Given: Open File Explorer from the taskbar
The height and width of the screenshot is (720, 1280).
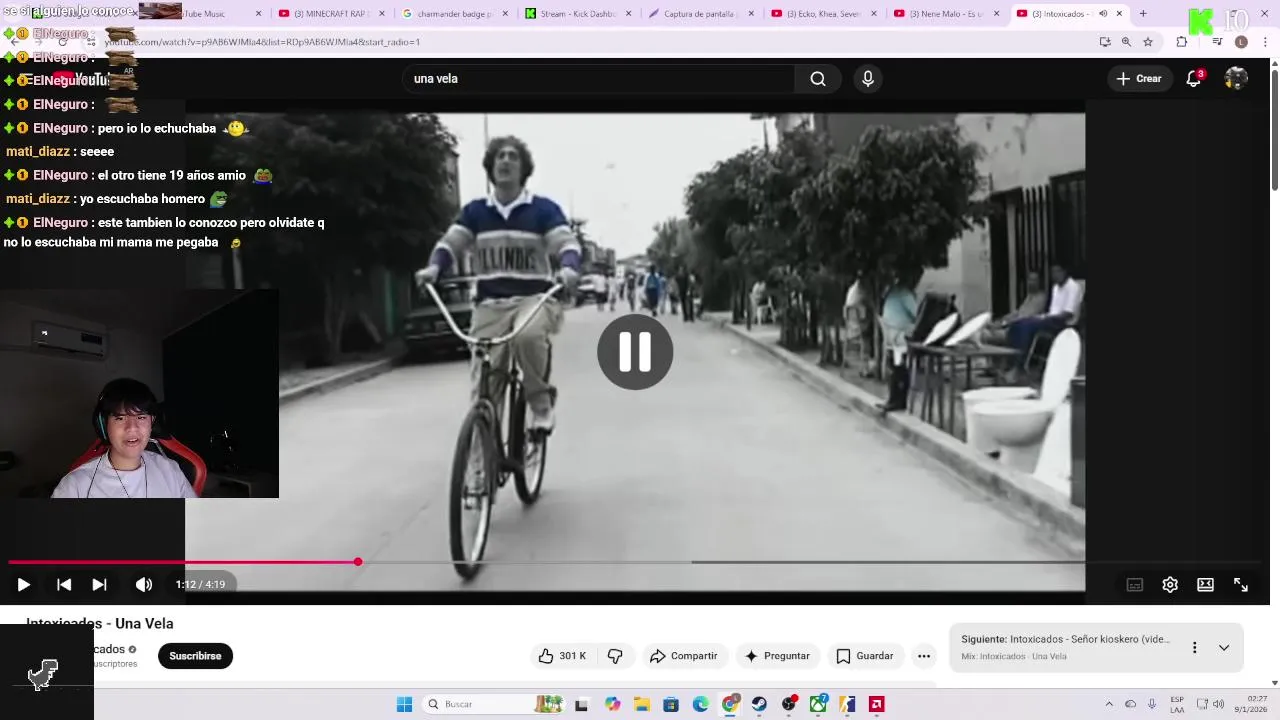Looking at the screenshot, I should 641,704.
